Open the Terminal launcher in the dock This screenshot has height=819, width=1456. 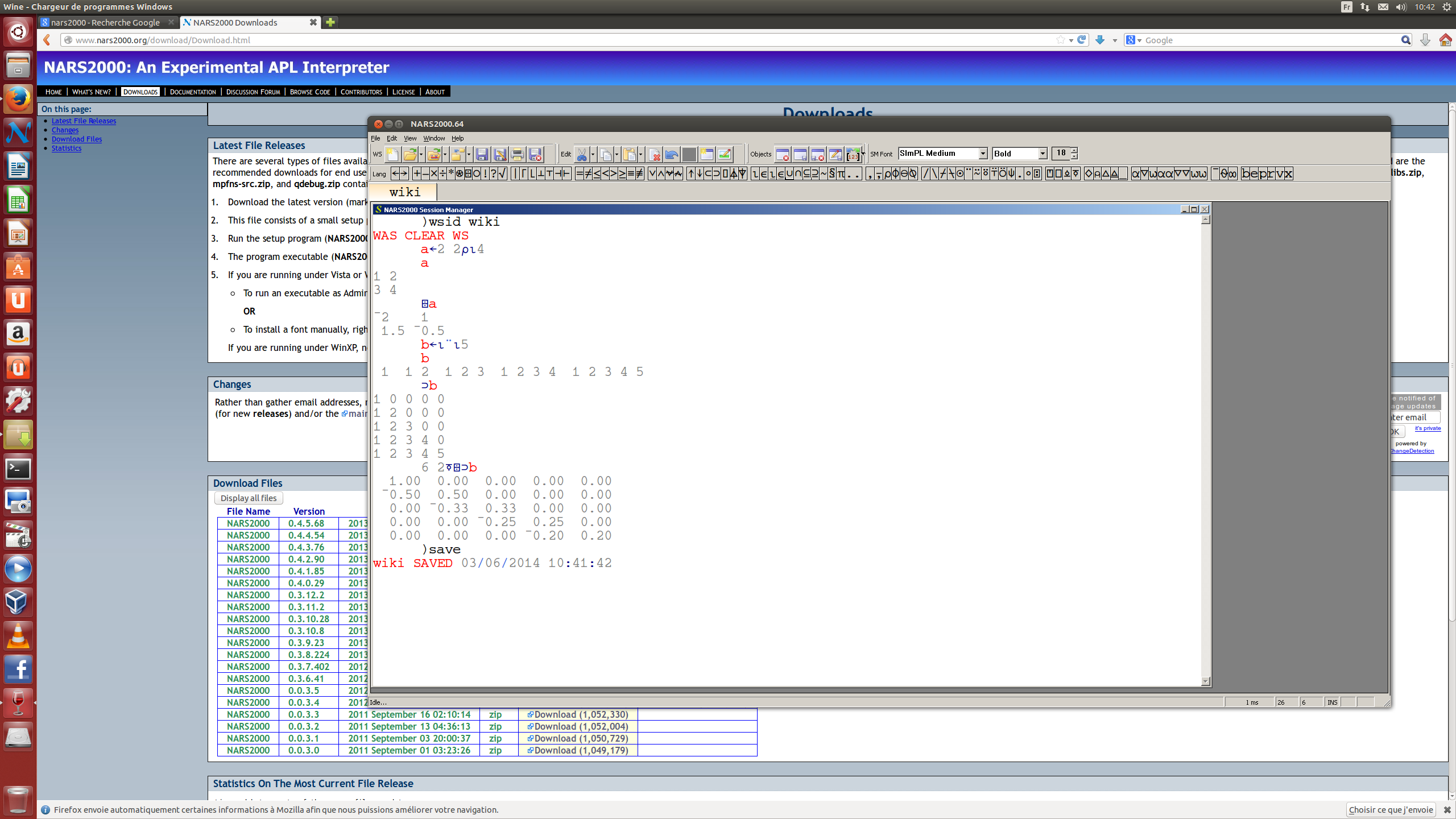pos(18,469)
